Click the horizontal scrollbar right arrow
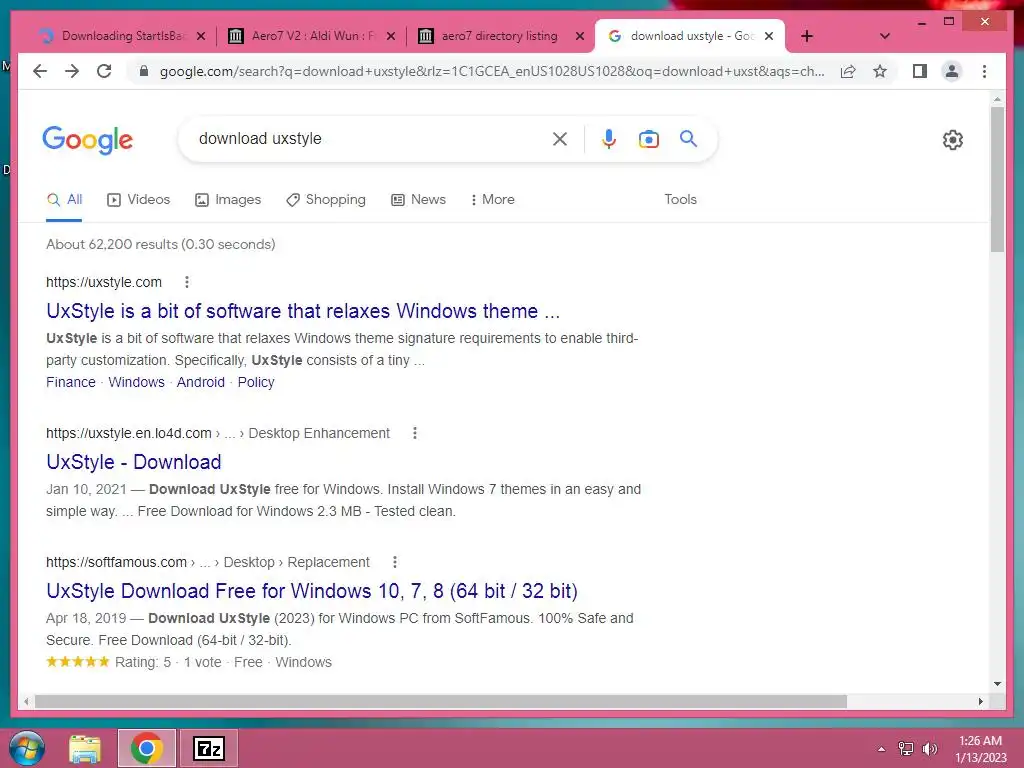 981,701
